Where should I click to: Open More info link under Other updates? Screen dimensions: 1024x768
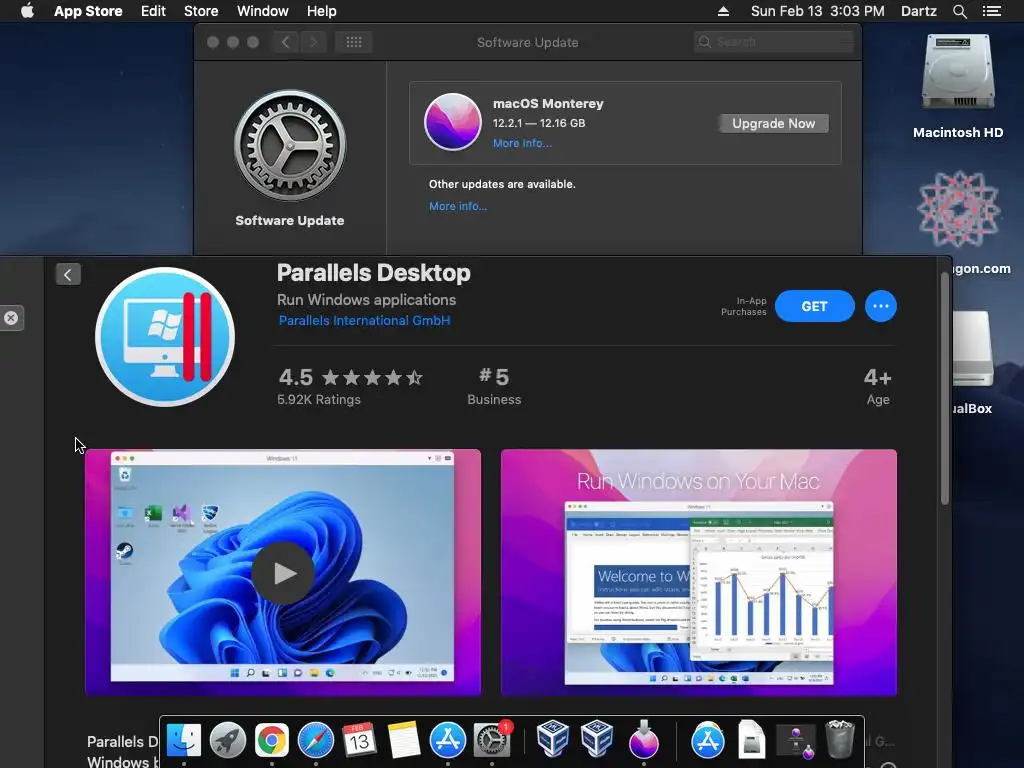[458, 206]
